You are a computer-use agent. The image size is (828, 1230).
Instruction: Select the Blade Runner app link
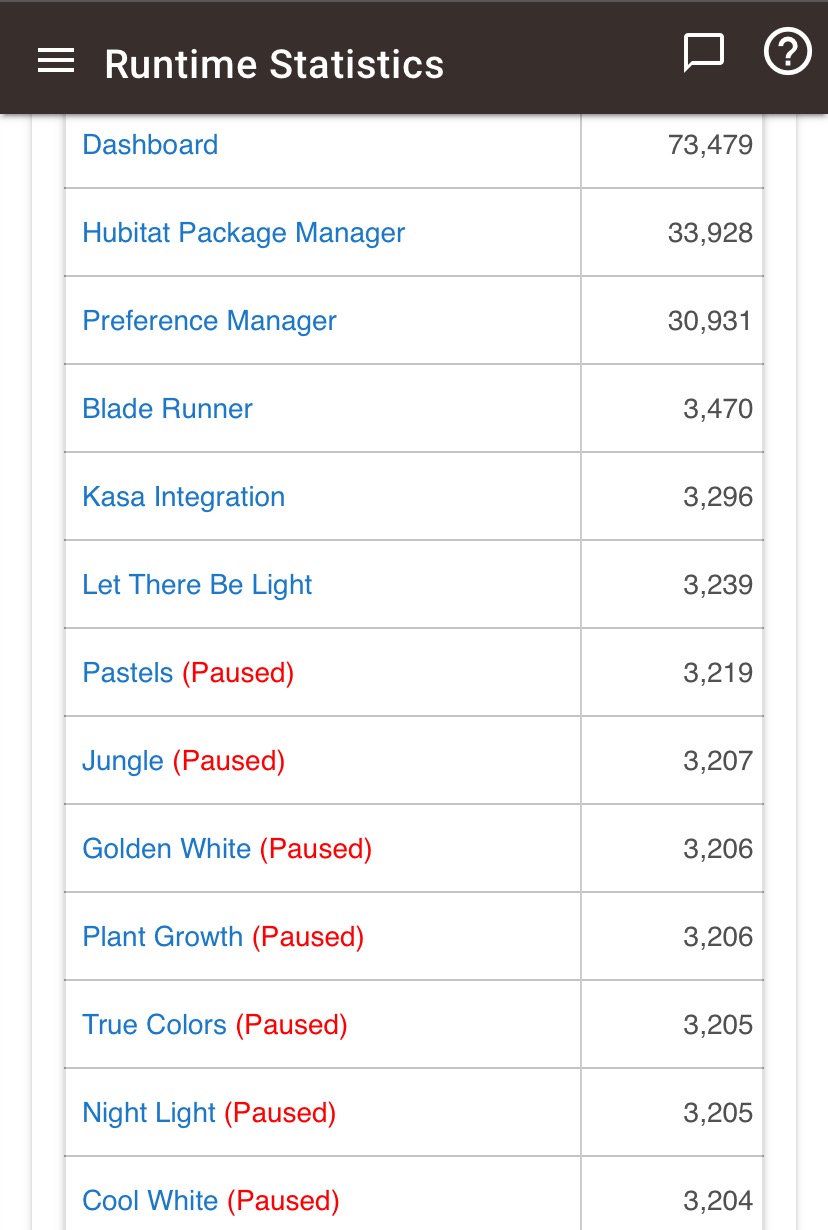point(168,409)
